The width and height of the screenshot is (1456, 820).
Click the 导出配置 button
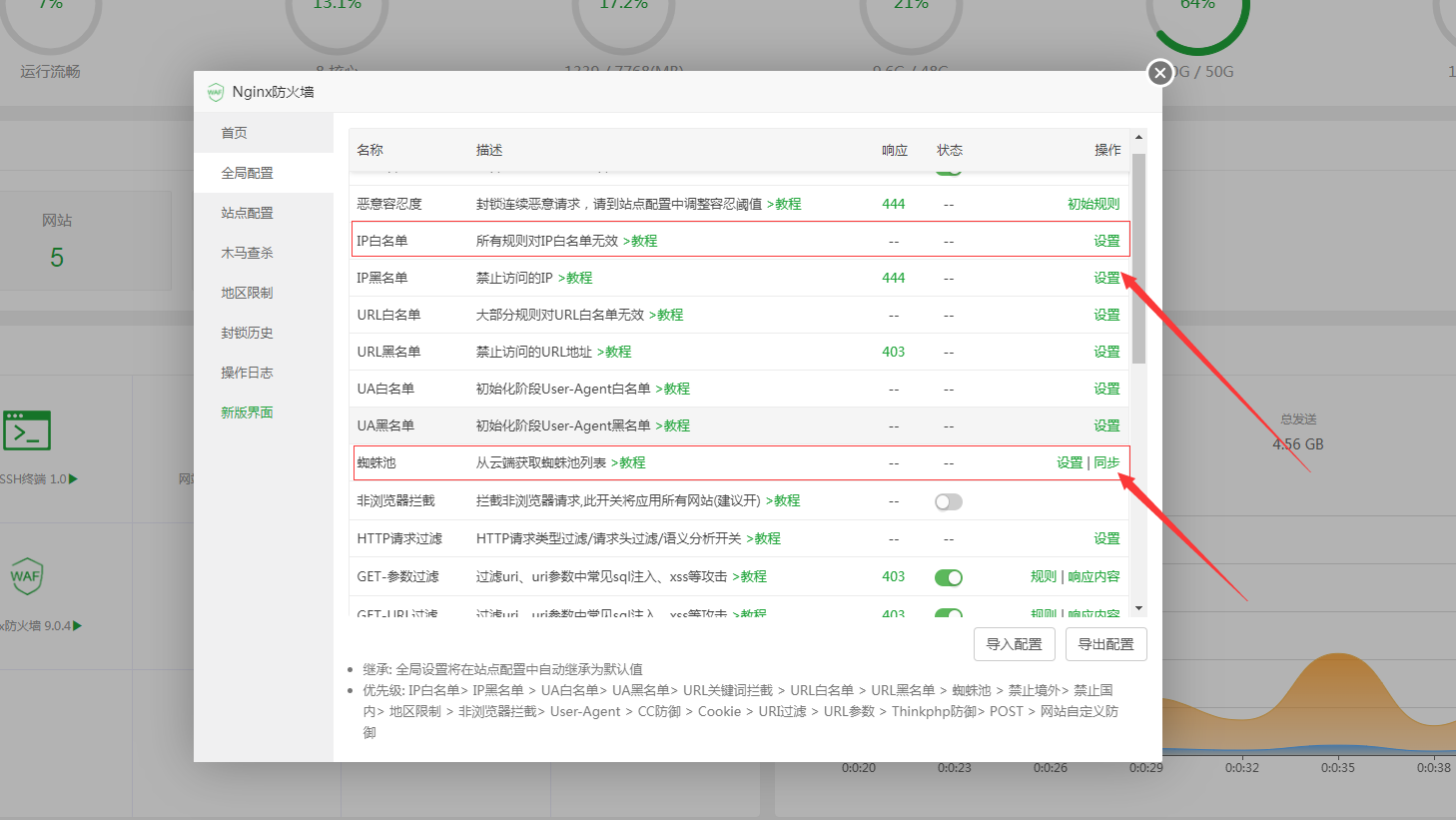[1105, 644]
